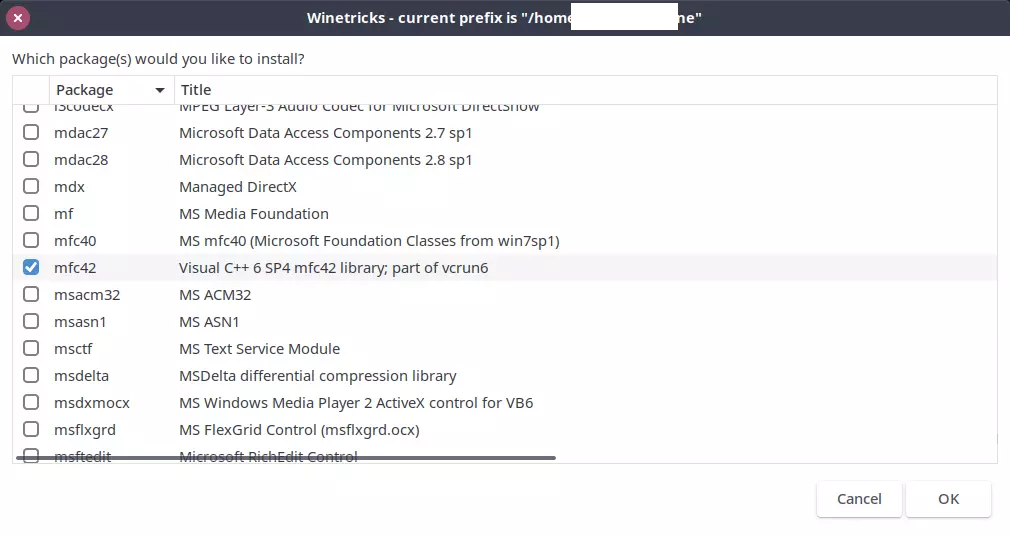
Task: Click the msflxgrd package name
Action: pos(85,430)
